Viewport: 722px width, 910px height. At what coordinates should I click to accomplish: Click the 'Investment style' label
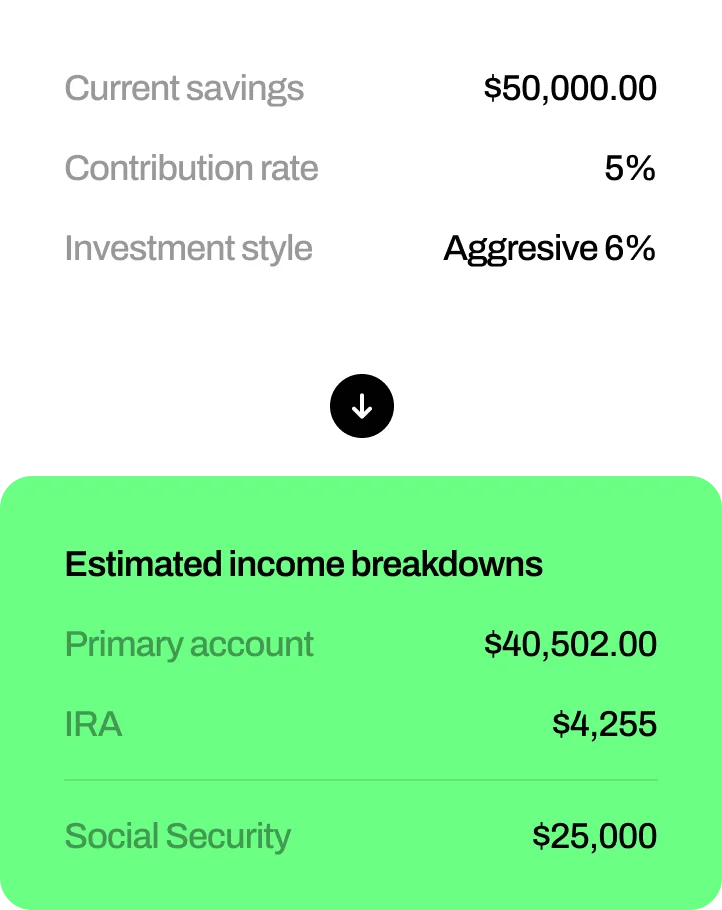coord(188,248)
